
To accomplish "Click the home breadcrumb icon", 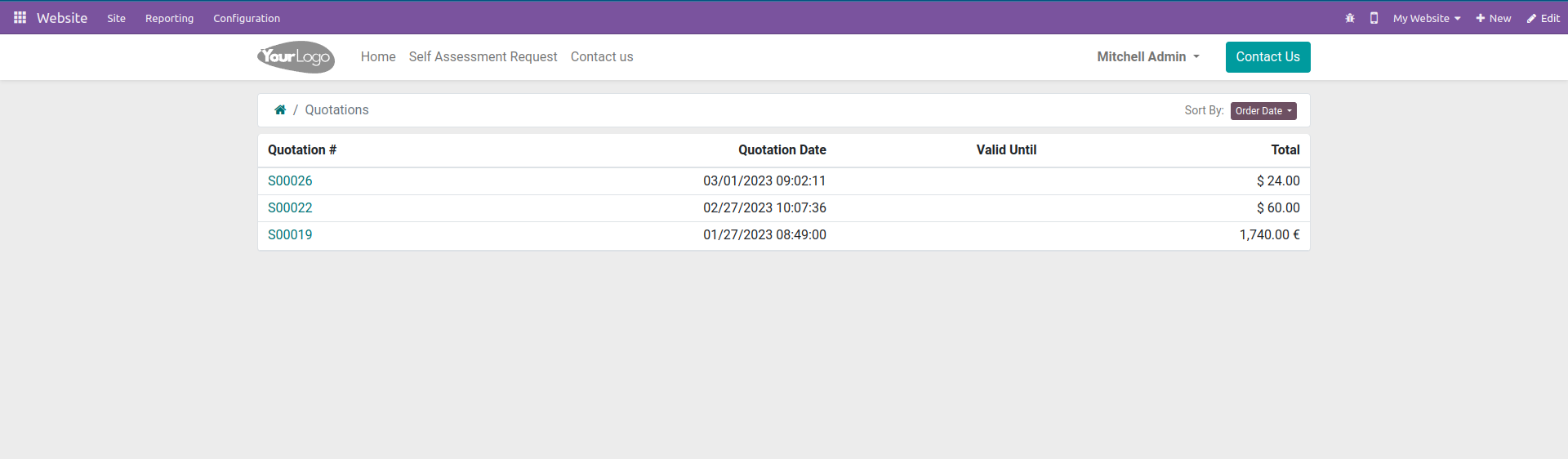I will coord(280,110).
